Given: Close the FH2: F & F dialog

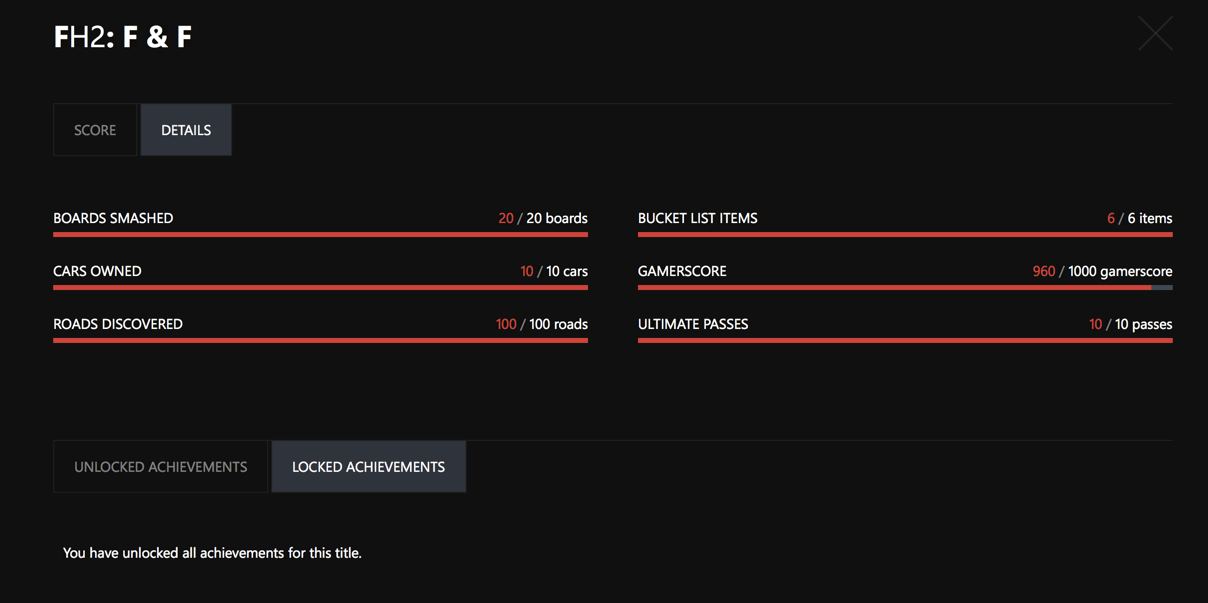Looking at the screenshot, I should (x=1155, y=34).
